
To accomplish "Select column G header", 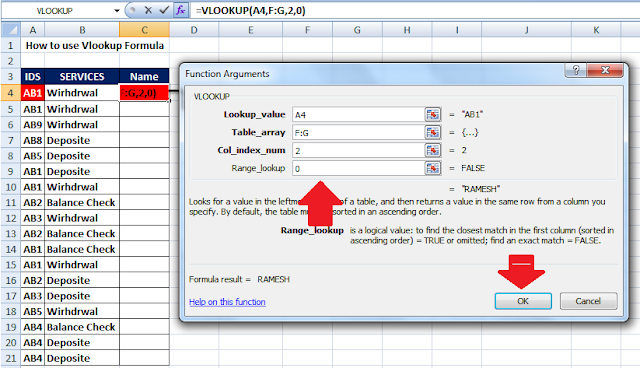I will (x=357, y=30).
